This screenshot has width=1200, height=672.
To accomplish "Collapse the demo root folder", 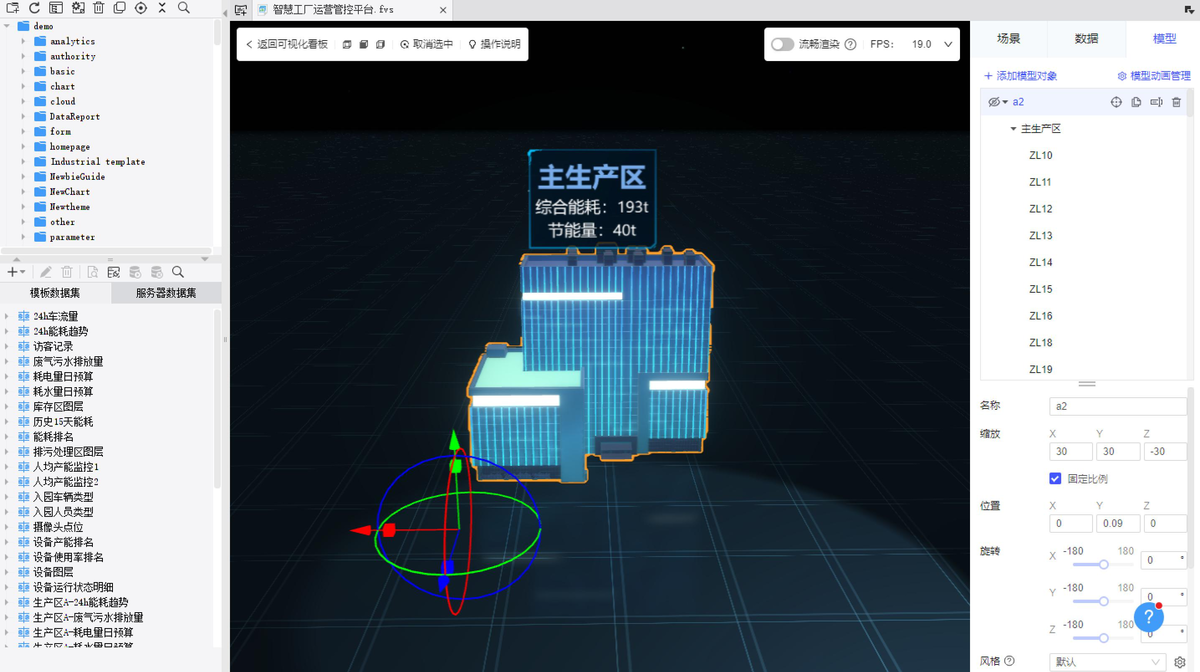I will 8,25.
